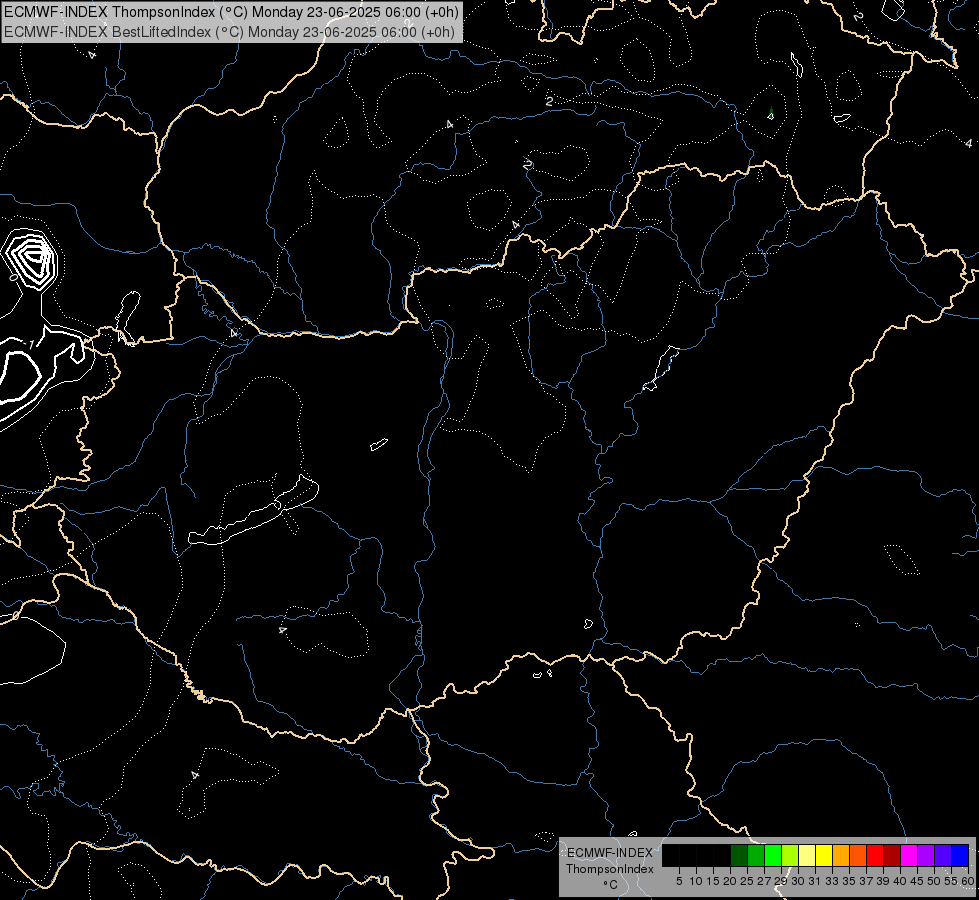
Task: Click the BestLiftedIndex title line at top
Action: click(x=229, y=32)
